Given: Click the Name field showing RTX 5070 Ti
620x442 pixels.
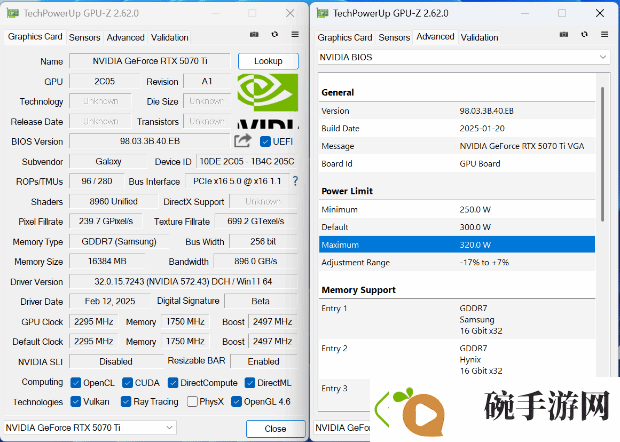Looking at the screenshot, I should tap(150, 61).
